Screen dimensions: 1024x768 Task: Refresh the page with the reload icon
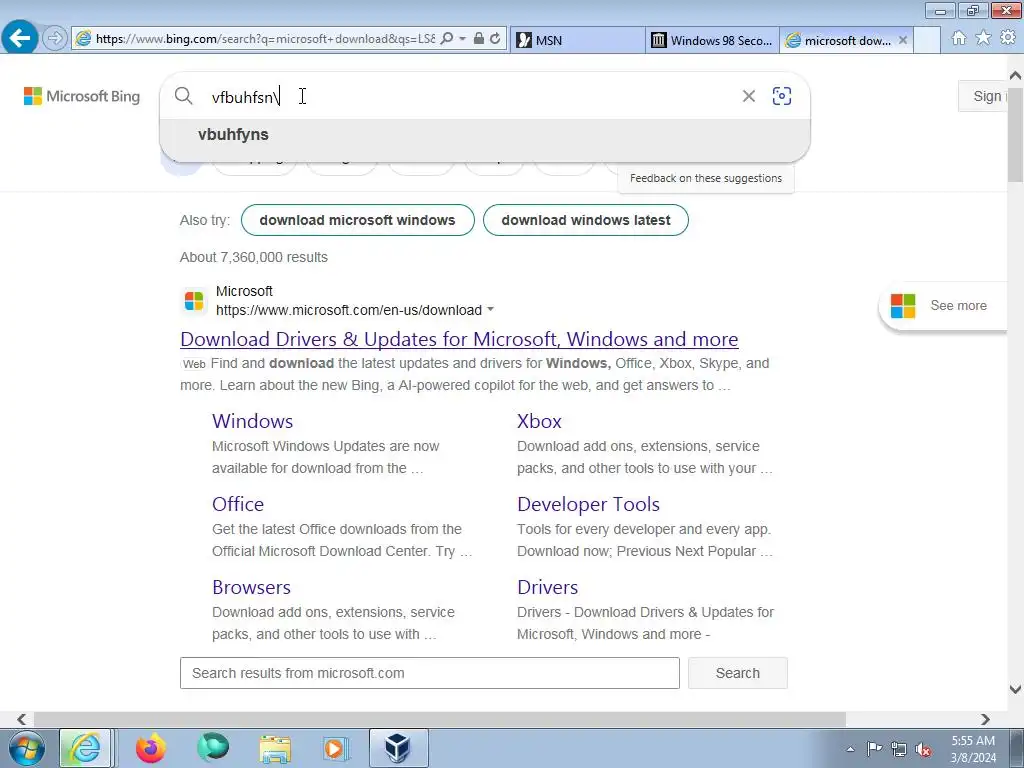click(x=495, y=39)
